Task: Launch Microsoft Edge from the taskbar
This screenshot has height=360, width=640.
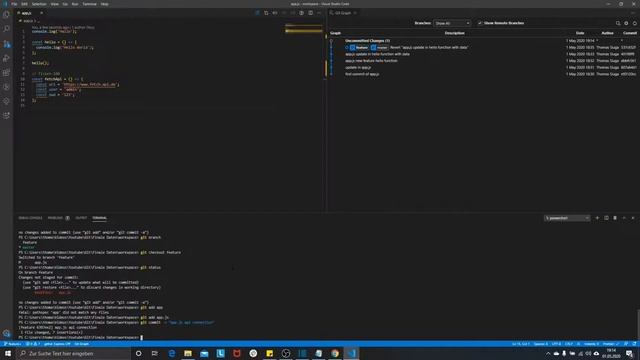Action: coord(171,353)
